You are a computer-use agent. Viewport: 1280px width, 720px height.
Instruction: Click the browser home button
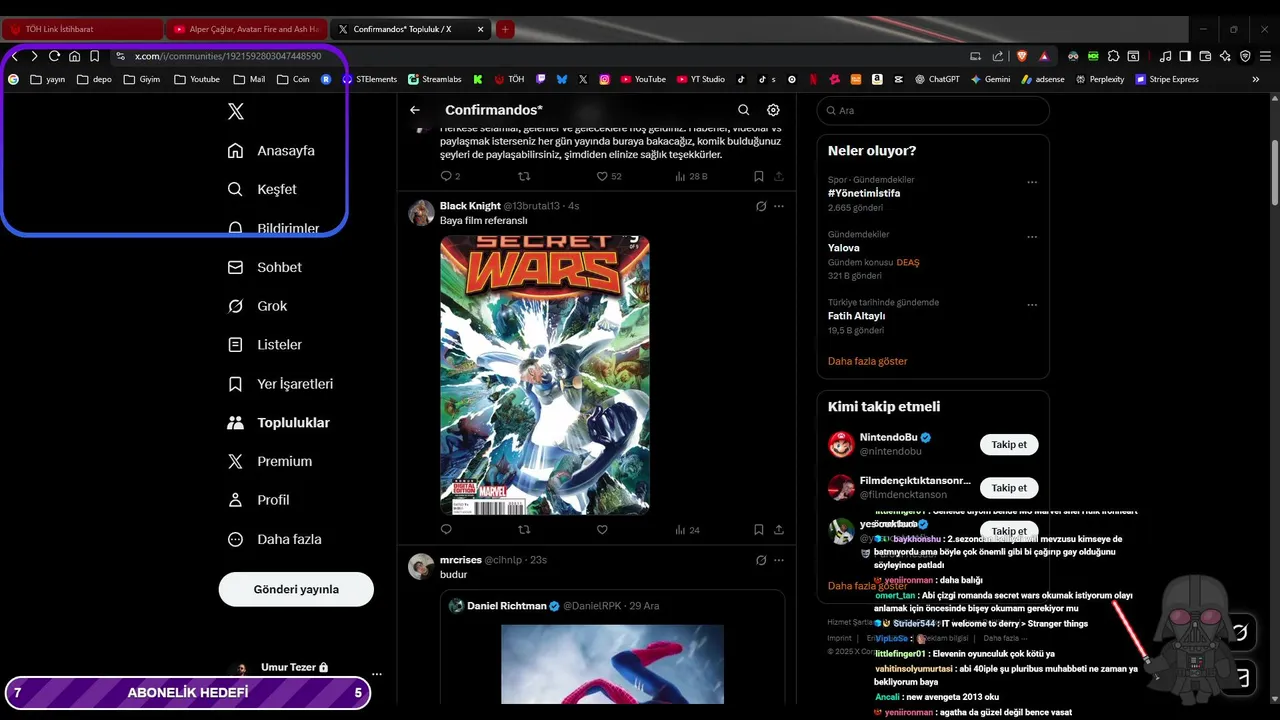74,56
